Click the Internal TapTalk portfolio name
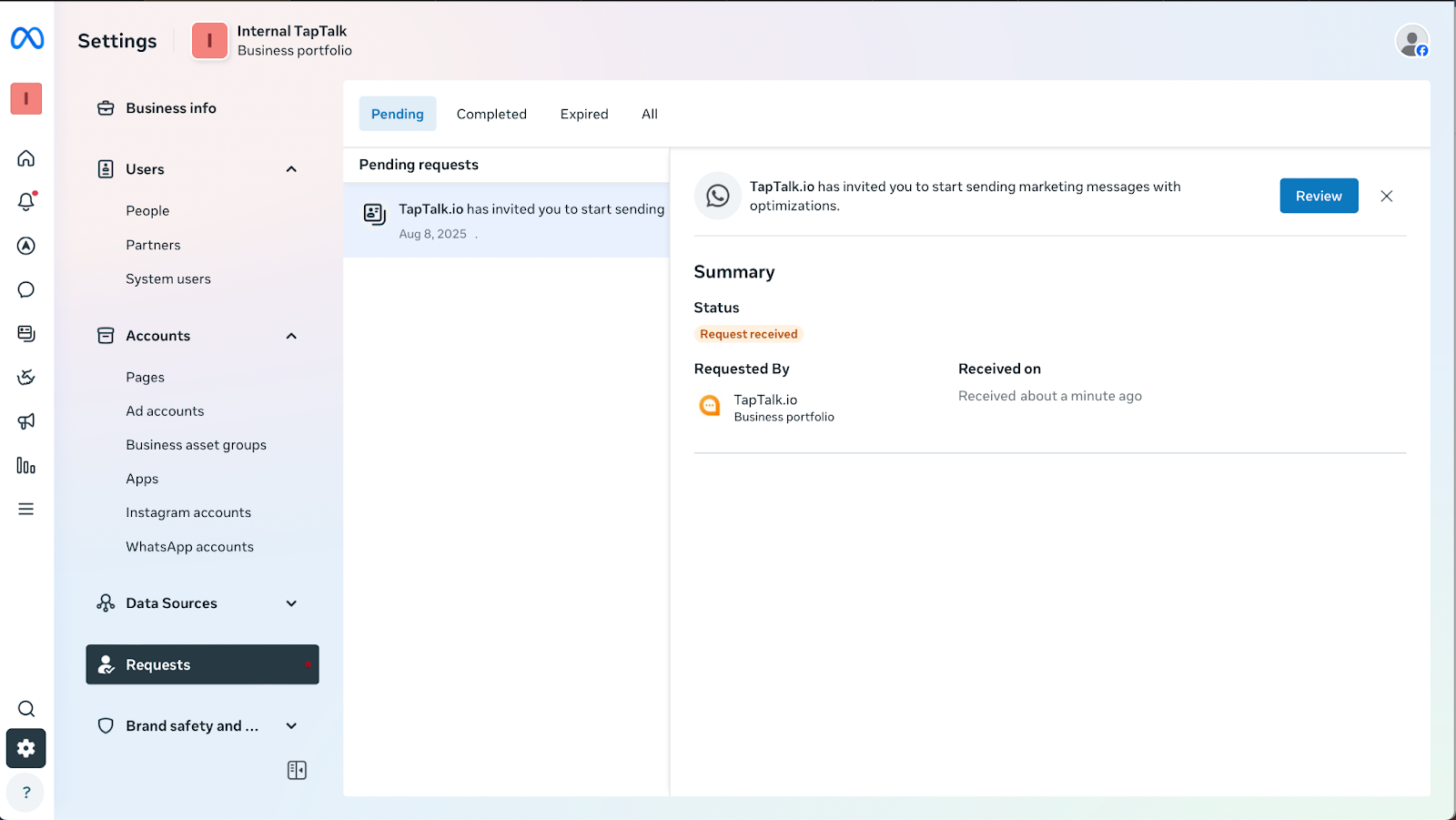 tap(292, 31)
